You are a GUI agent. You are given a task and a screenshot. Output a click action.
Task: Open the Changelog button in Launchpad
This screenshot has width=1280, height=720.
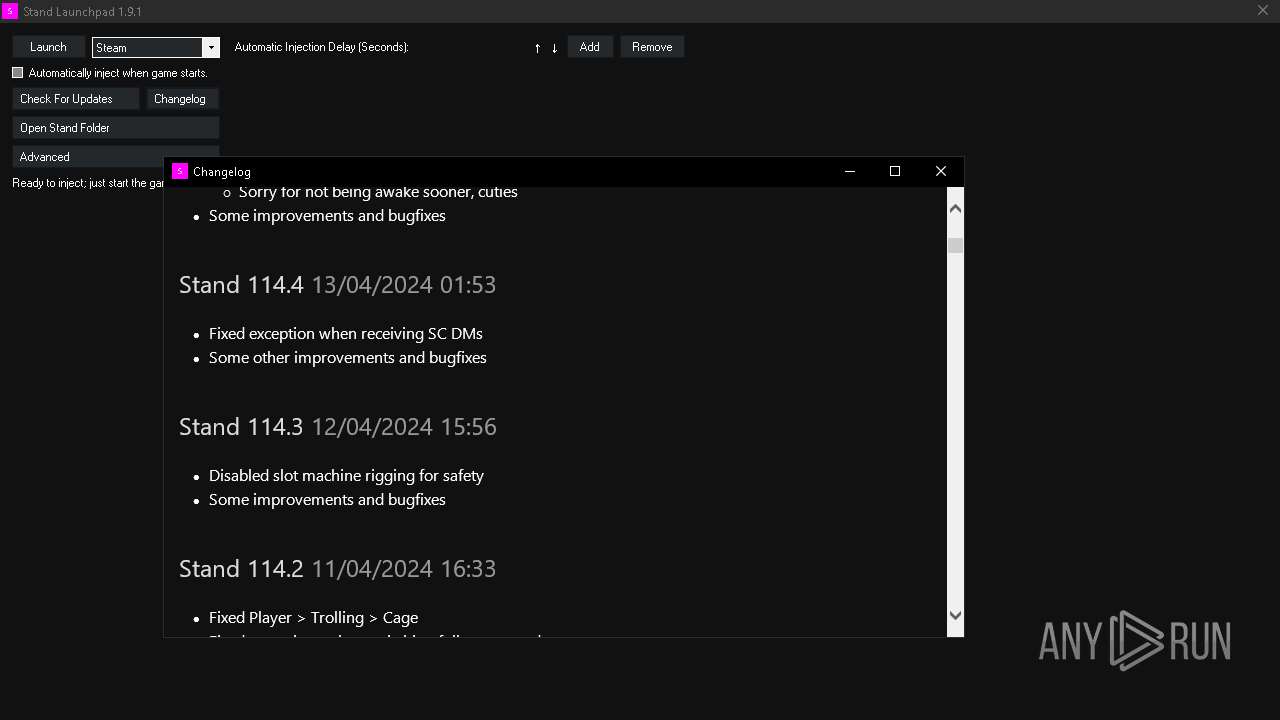click(182, 99)
